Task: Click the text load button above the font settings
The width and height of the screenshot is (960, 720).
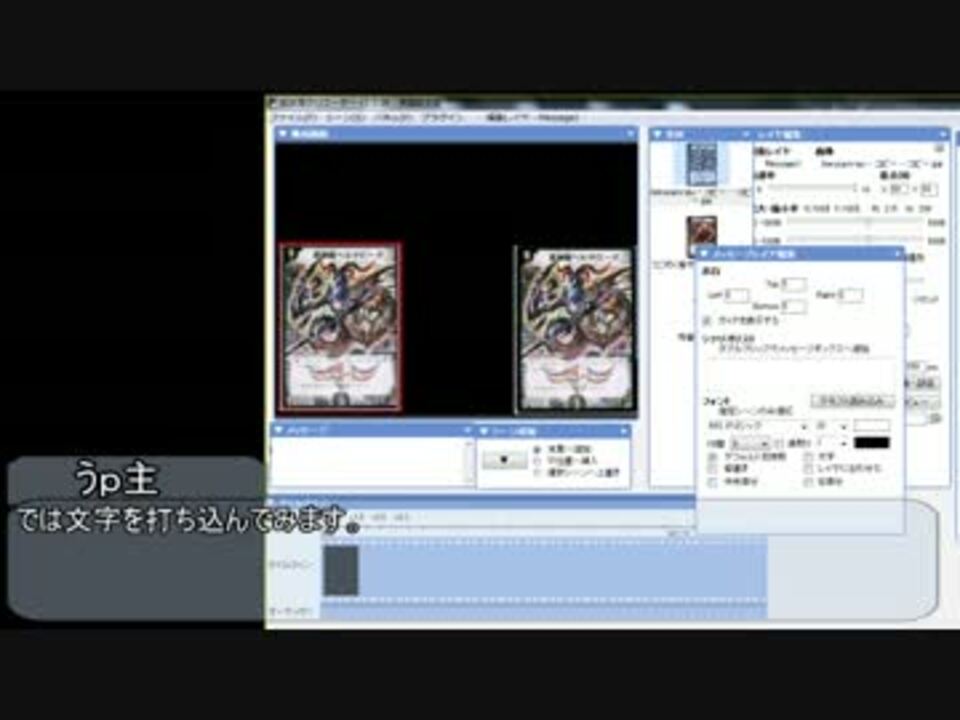Action: 852,401
